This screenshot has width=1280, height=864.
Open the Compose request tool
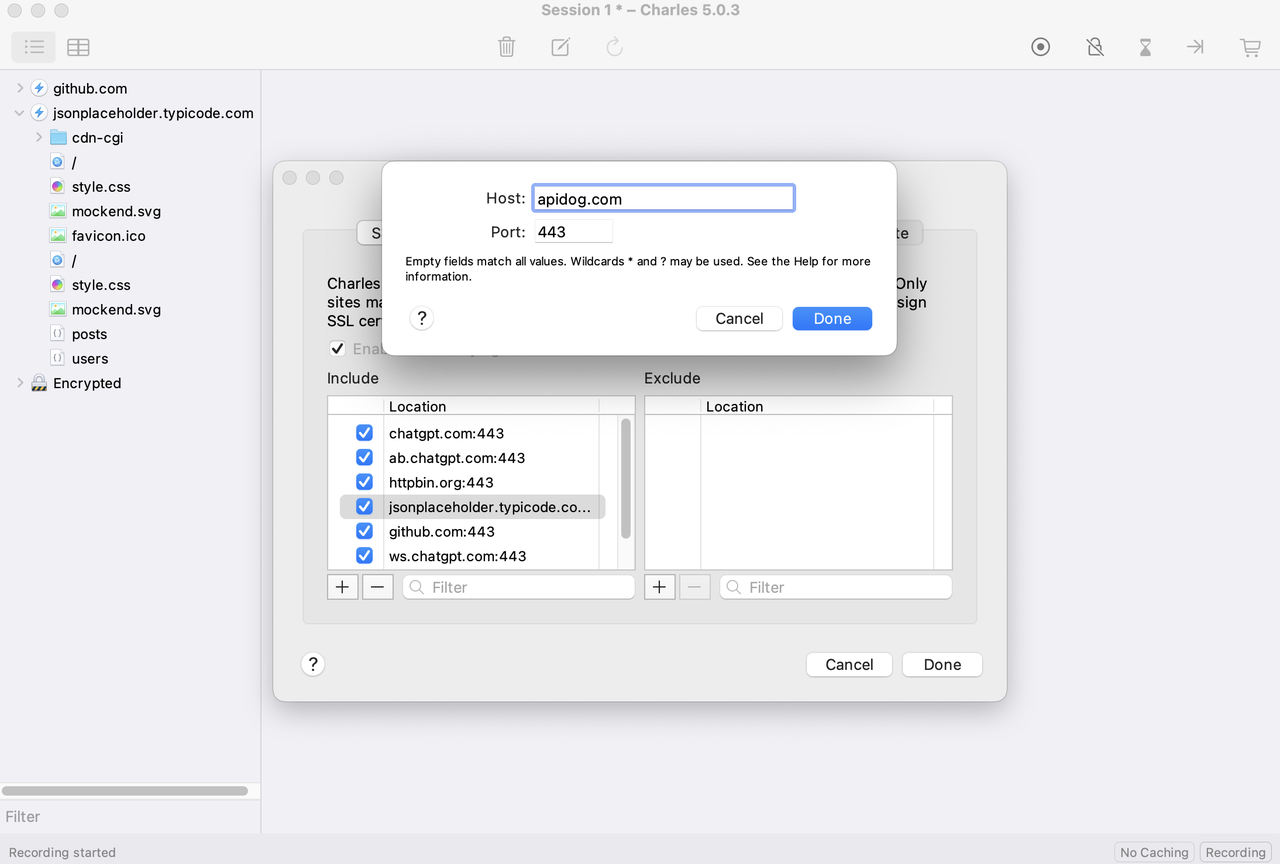(560, 47)
